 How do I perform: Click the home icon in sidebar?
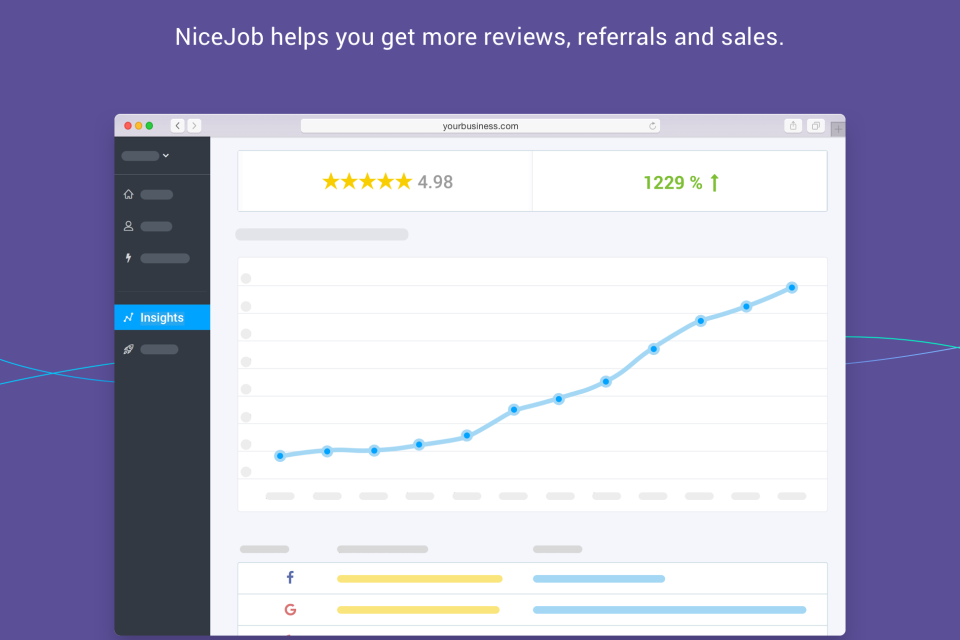(x=128, y=195)
